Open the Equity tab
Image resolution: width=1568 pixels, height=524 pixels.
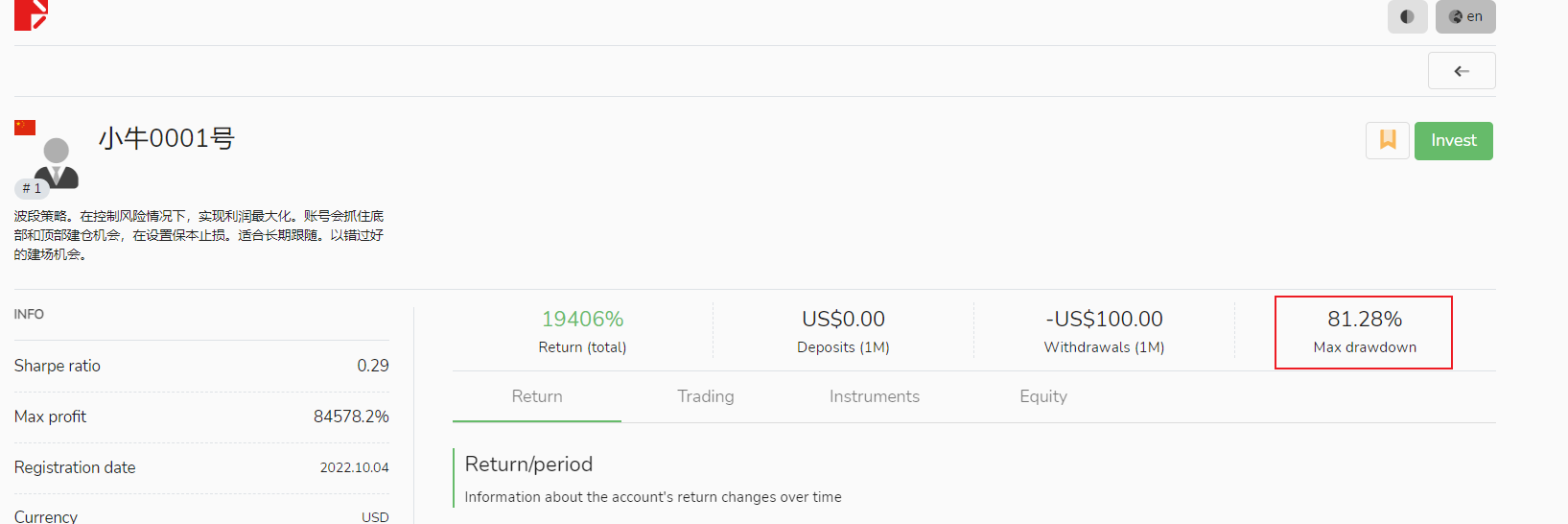click(1042, 396)
